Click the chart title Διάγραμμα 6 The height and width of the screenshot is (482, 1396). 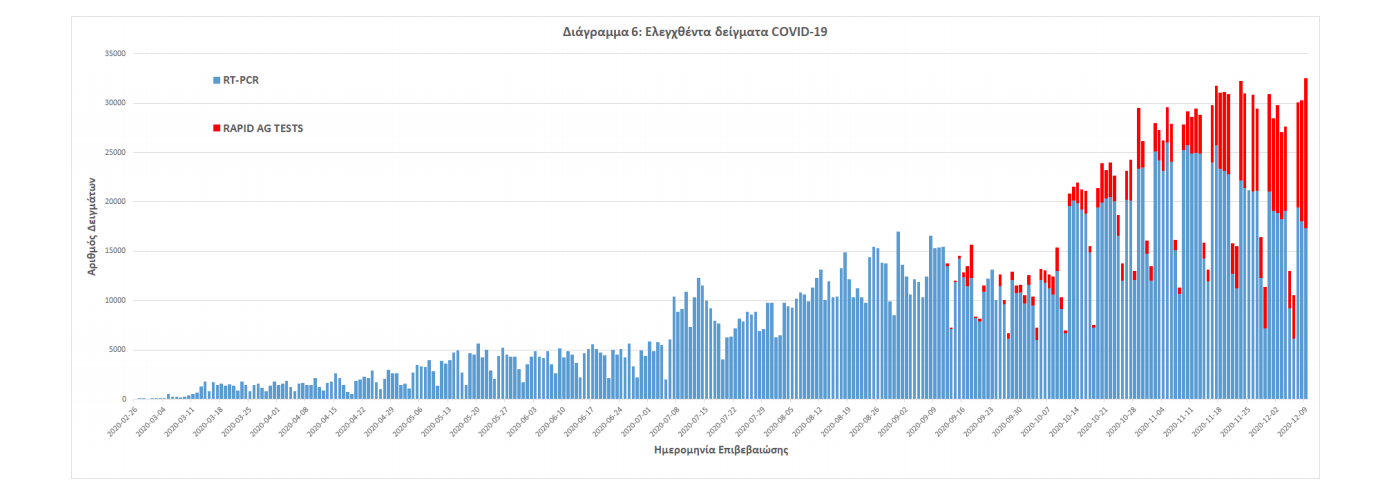tap(695, 32)
